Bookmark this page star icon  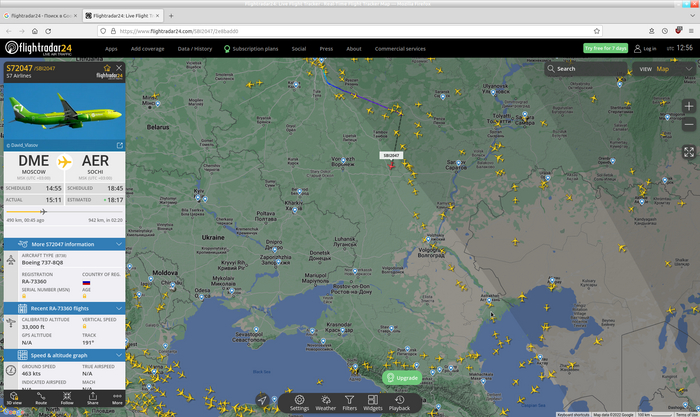coord(596,31)
